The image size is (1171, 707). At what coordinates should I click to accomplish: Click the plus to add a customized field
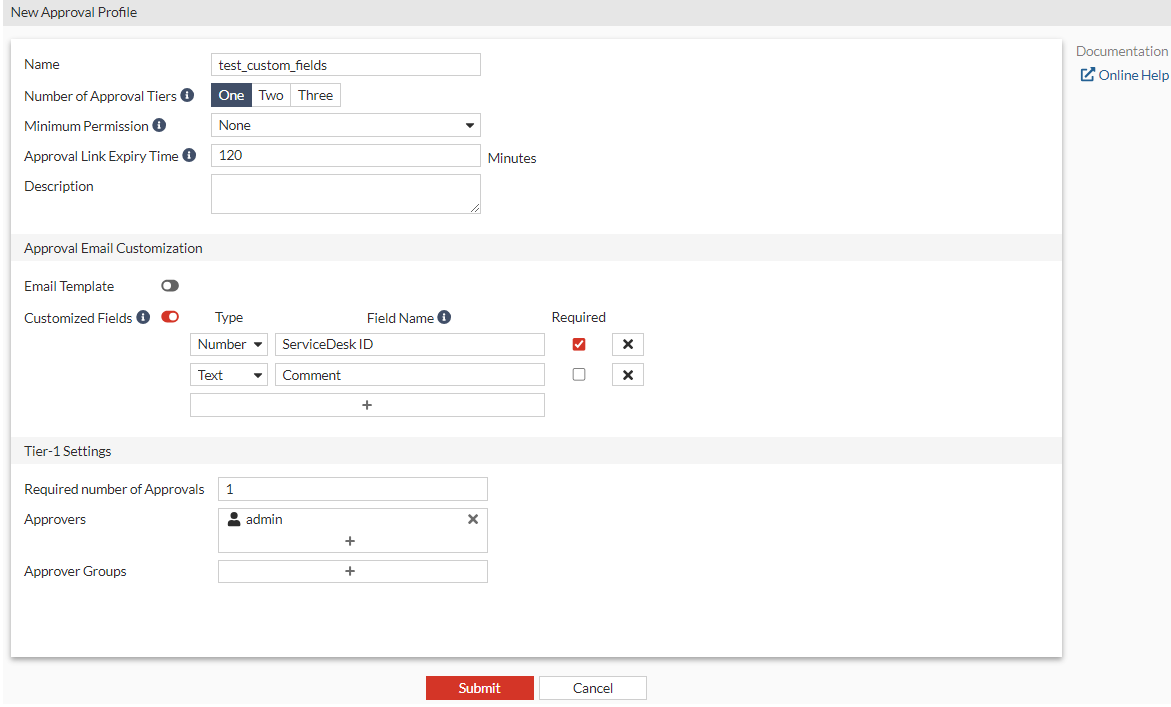(x=367, y=404)
